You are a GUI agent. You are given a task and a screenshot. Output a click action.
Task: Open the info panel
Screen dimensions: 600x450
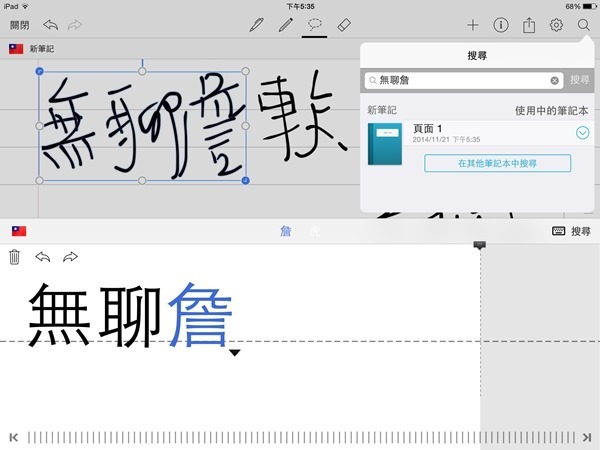click(x=501, y=25)
